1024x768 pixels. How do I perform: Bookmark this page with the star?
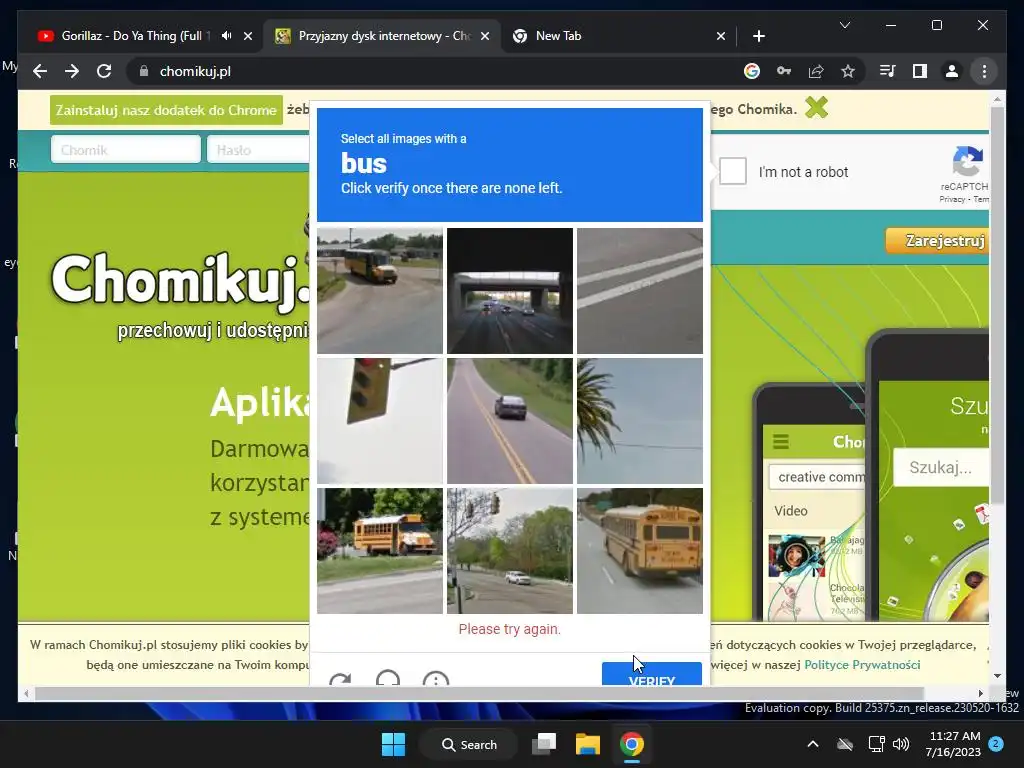click(x=848, y=71)
